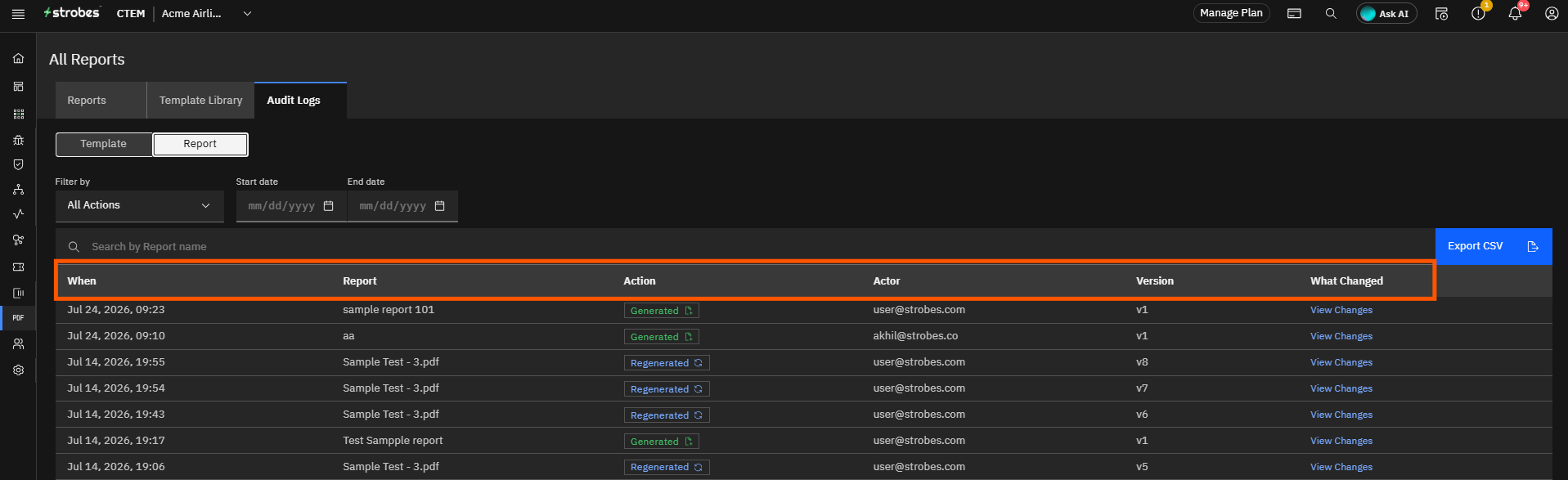Viewport: 1568px width, 480px height.
Task: Click the Test Sampple report name cell
Action: click(393, 441)
